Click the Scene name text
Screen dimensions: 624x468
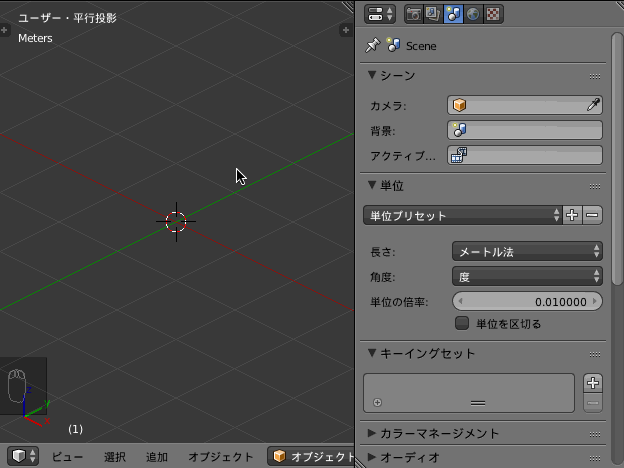pos(421,46)
